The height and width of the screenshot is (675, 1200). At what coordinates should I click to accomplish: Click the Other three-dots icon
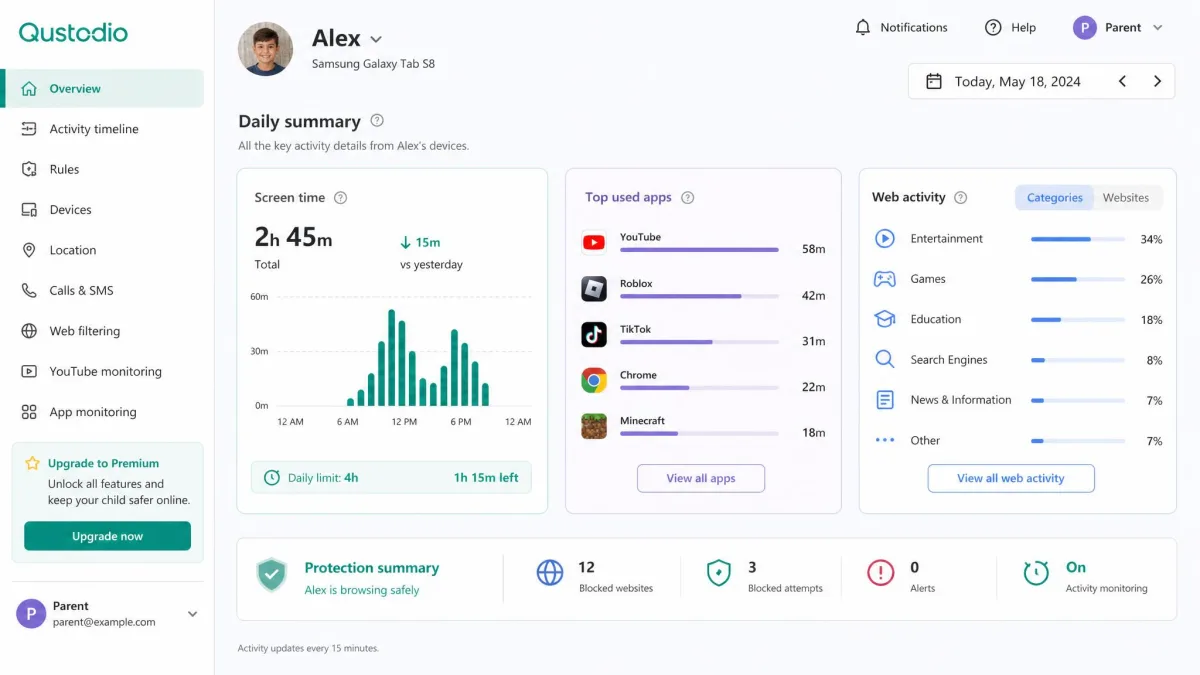885,440
